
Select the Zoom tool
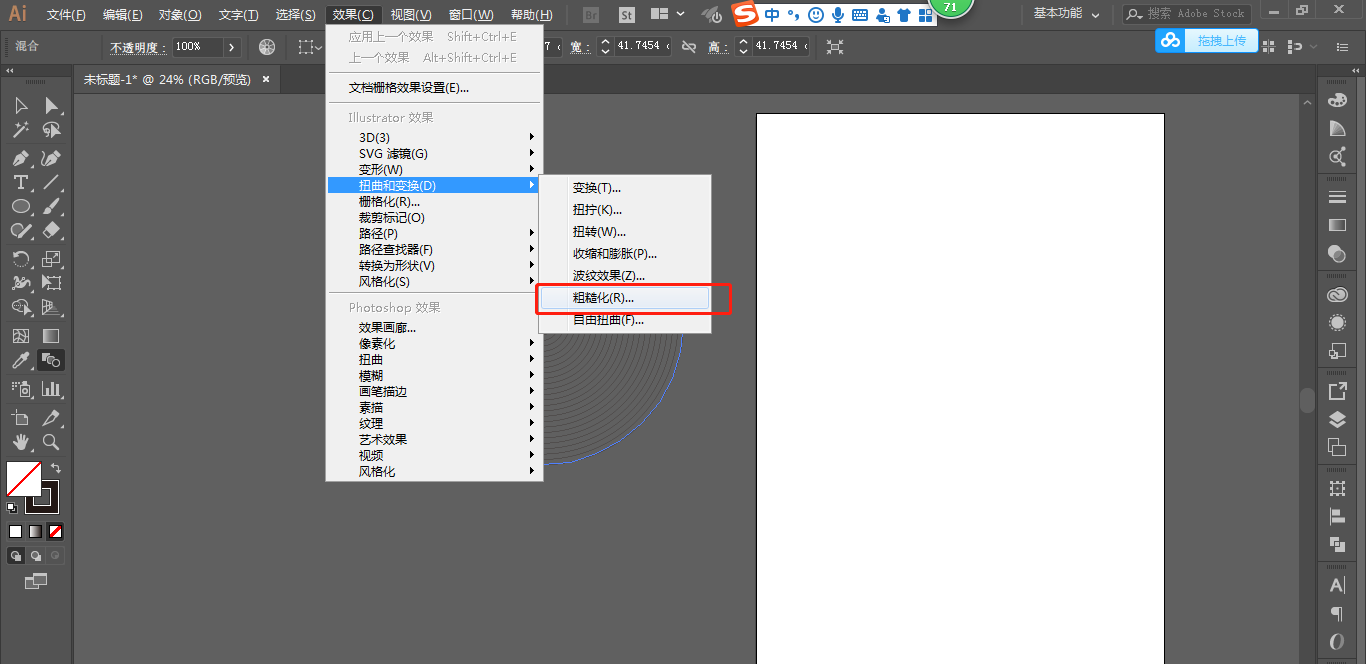[x=51, y=442]
